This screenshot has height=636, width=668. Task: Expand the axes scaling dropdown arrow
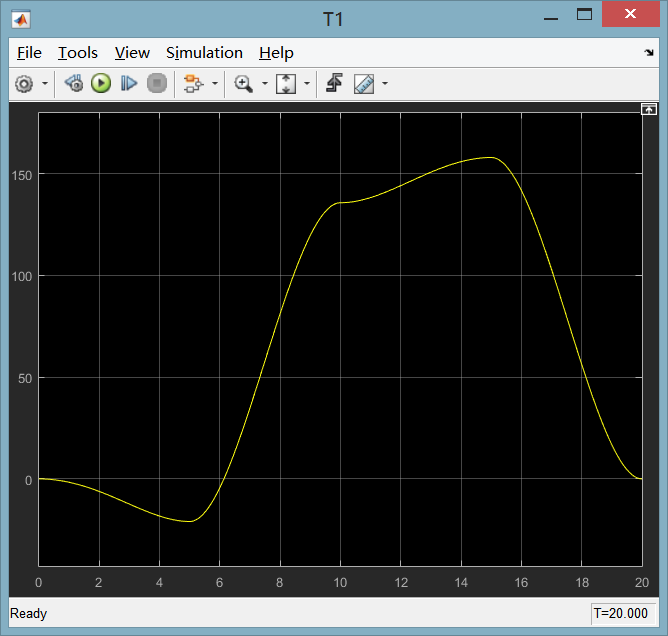(x=307, y=83)
